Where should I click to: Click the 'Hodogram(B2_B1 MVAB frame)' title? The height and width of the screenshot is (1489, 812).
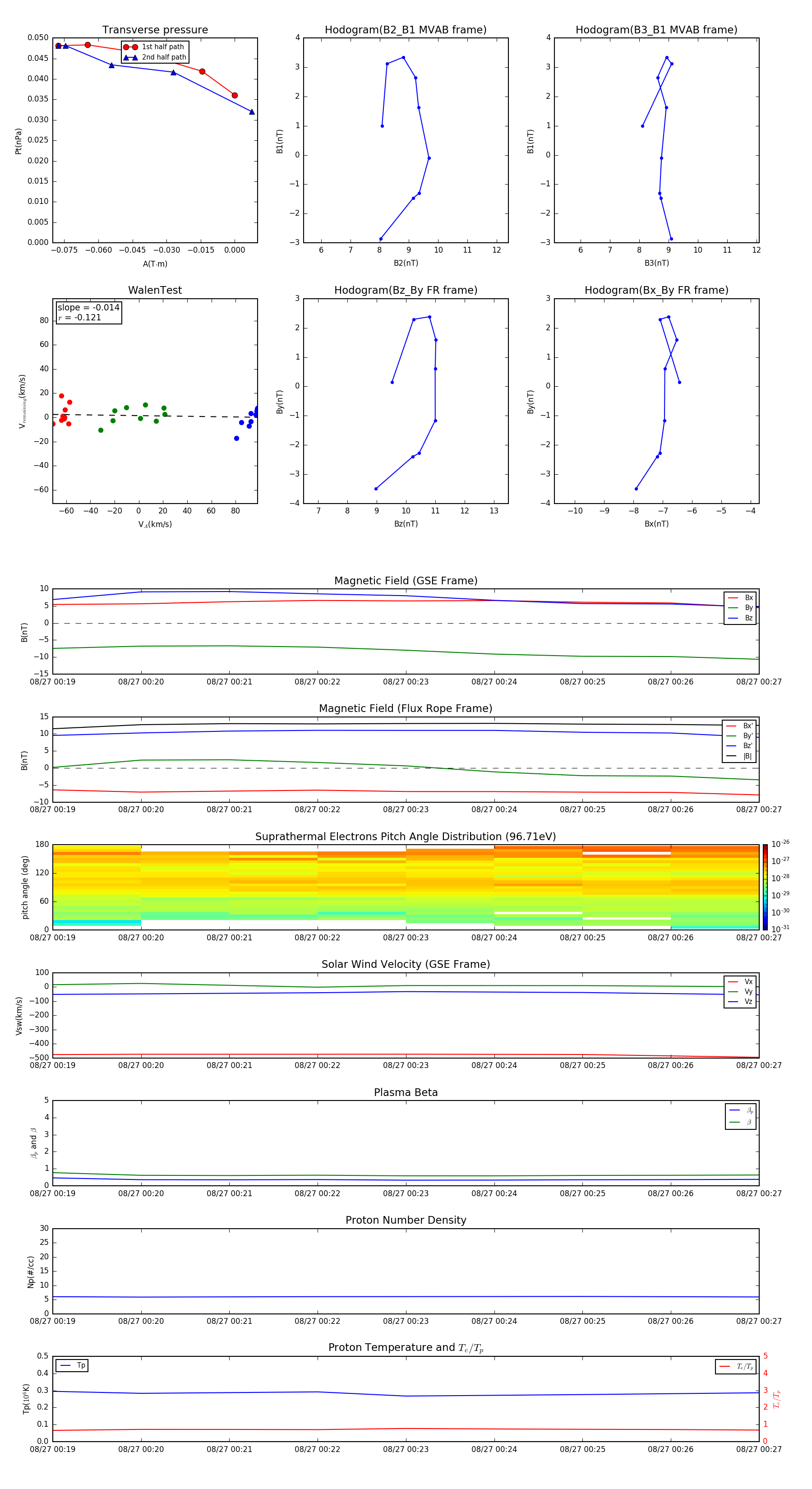click(x=406, y=30)
